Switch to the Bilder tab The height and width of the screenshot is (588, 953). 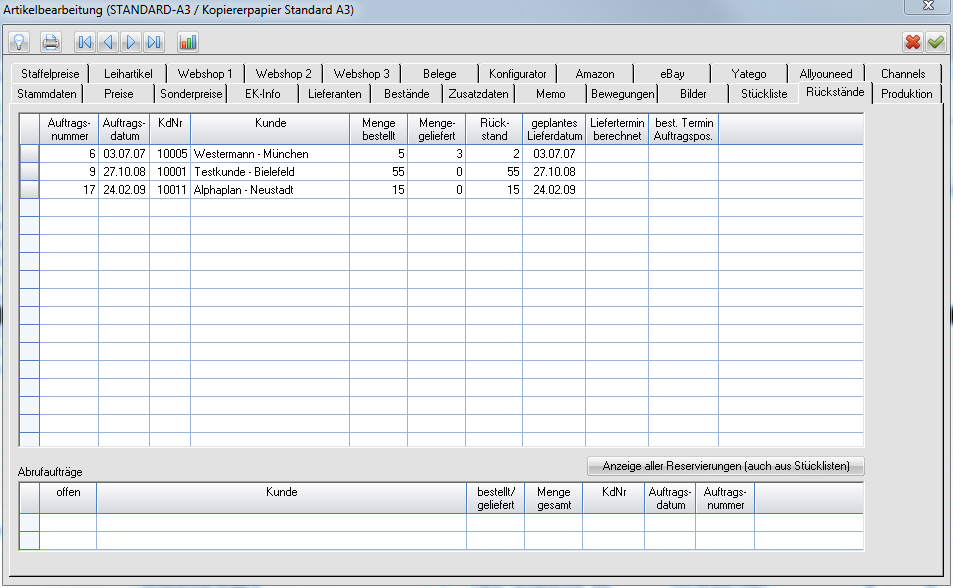click(x=693, y=94)
